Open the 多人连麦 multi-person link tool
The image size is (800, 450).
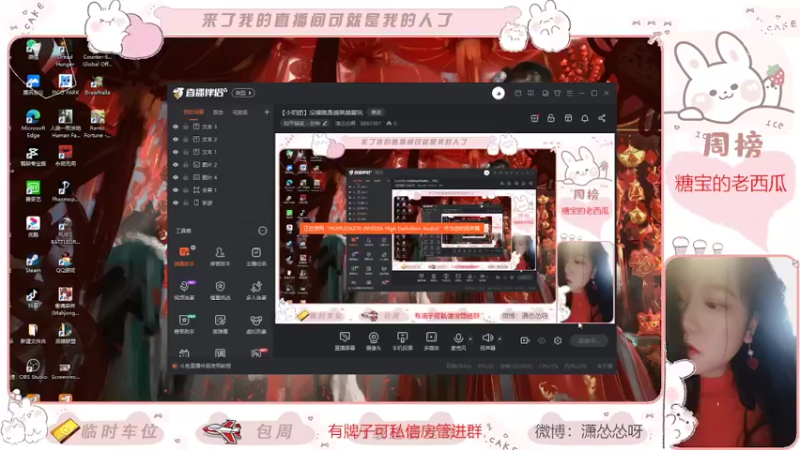256,290
